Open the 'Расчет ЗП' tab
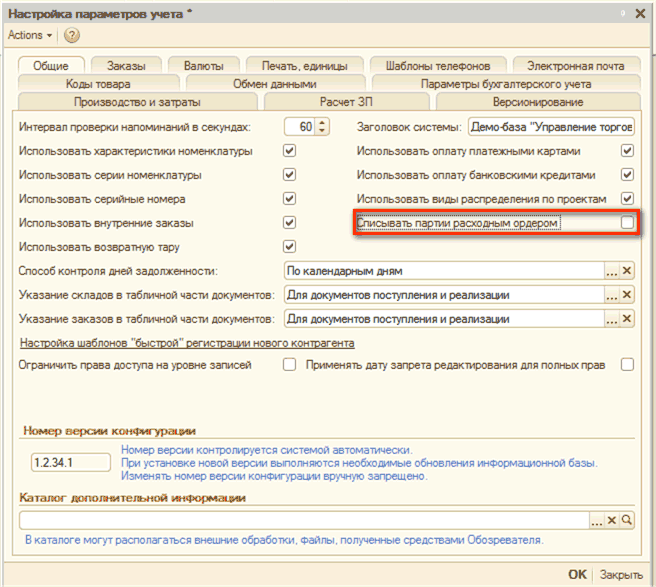Image resolution: width=656 pixels, height=587 pixels. click(347, 102)
